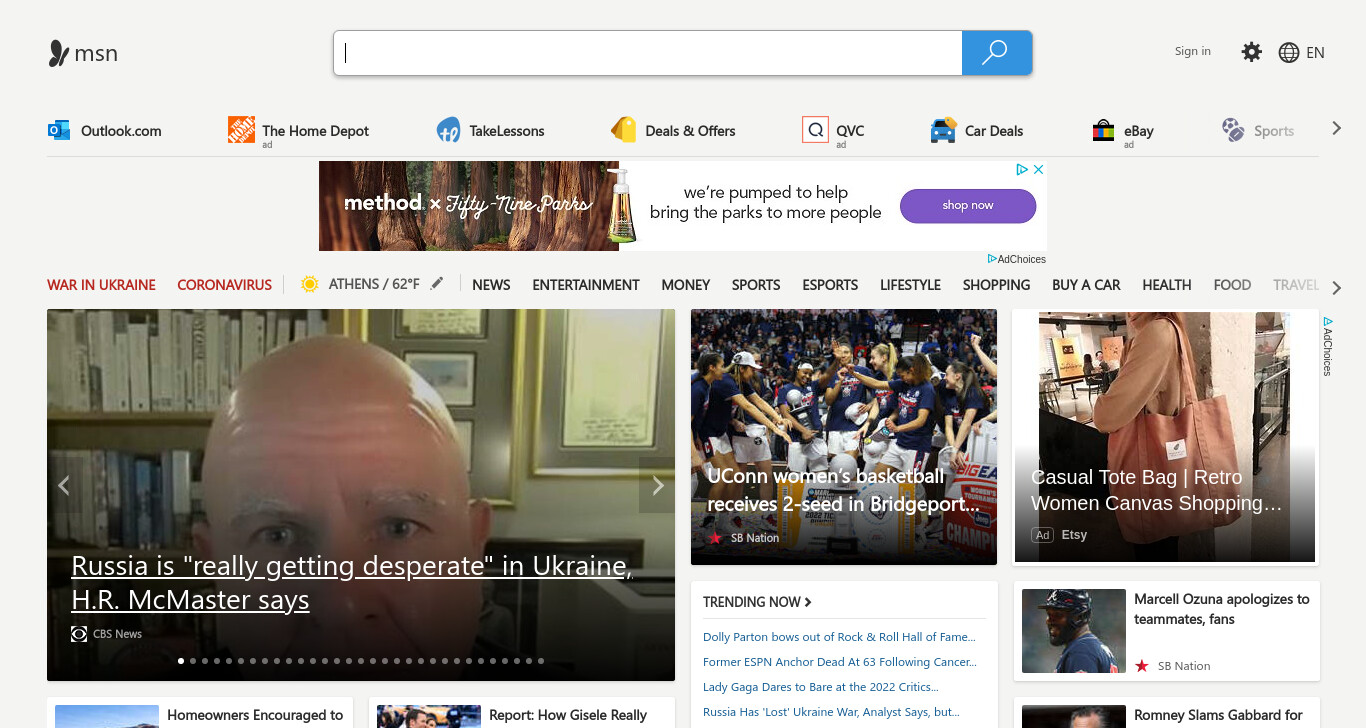Open the AdChoices link below banner

[x=1017, y=259]
